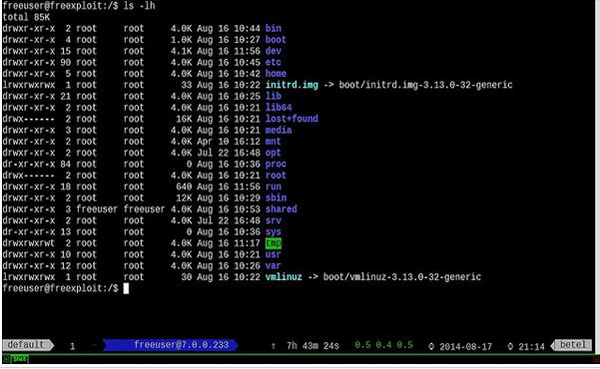Click the 12K size on sbin row
The image size is (600, 369).
point(184,198)
